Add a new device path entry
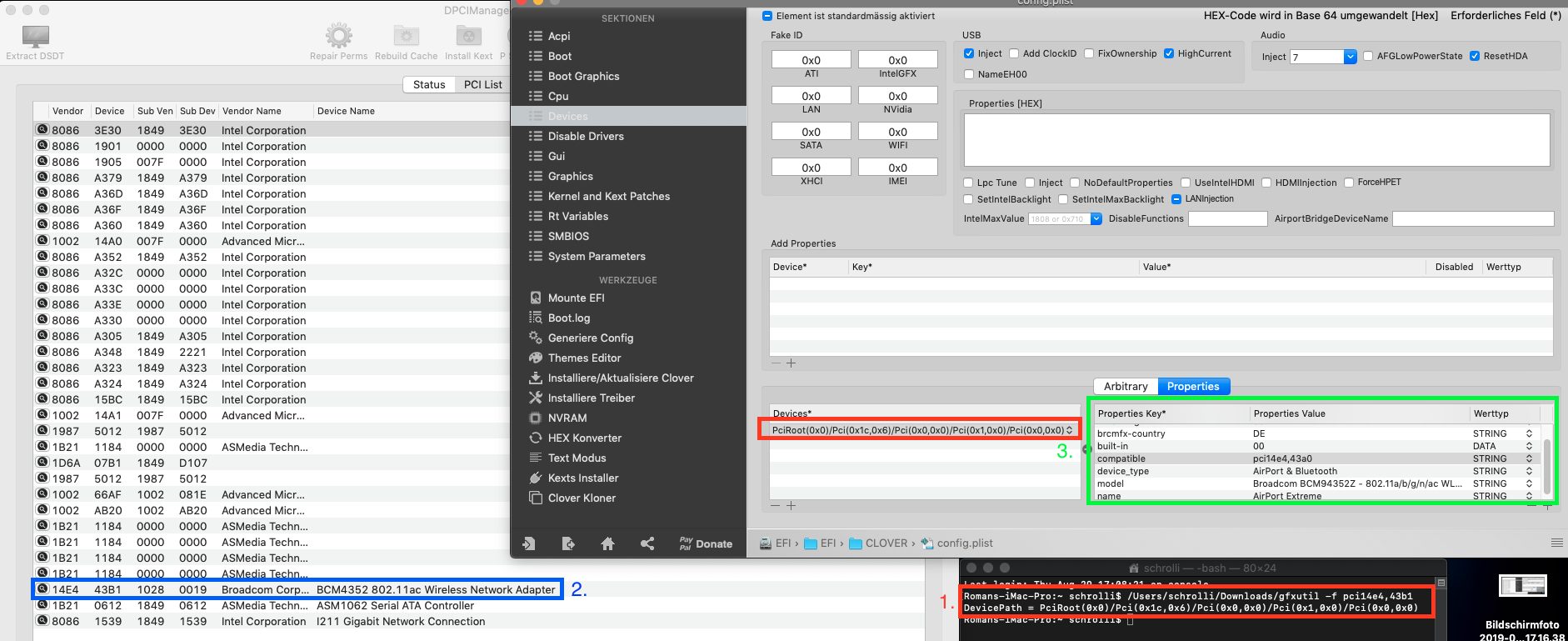1568x641 pixels. [791, 506]
